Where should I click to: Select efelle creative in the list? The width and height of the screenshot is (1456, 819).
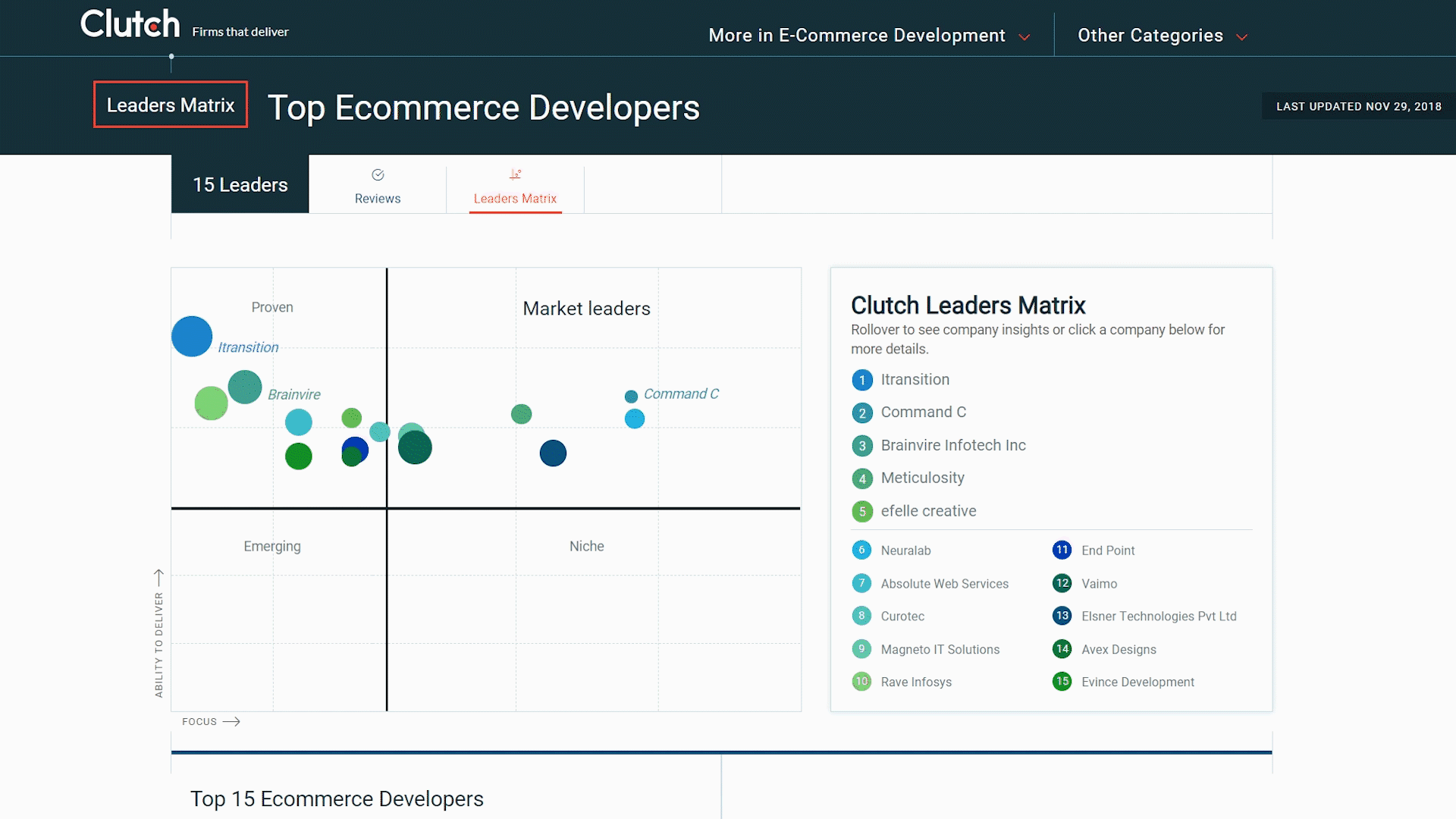928,511
